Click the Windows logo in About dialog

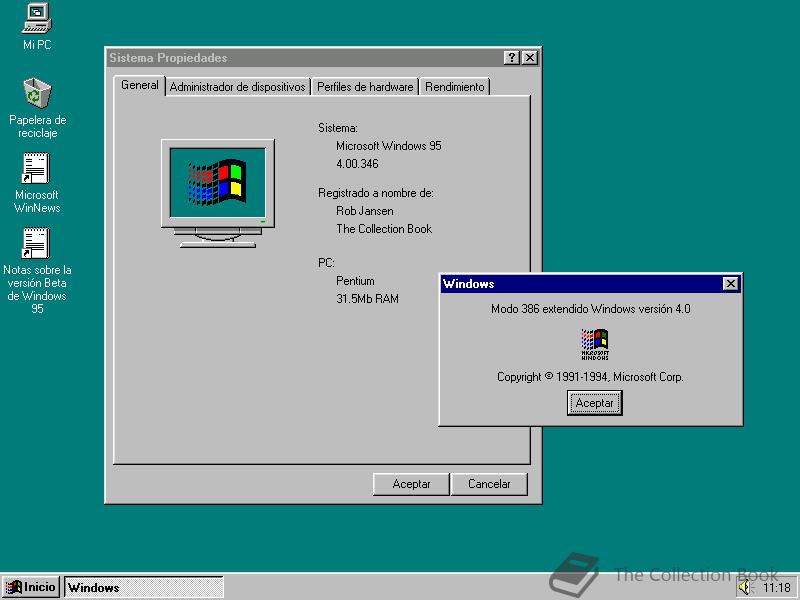(595, 344)
